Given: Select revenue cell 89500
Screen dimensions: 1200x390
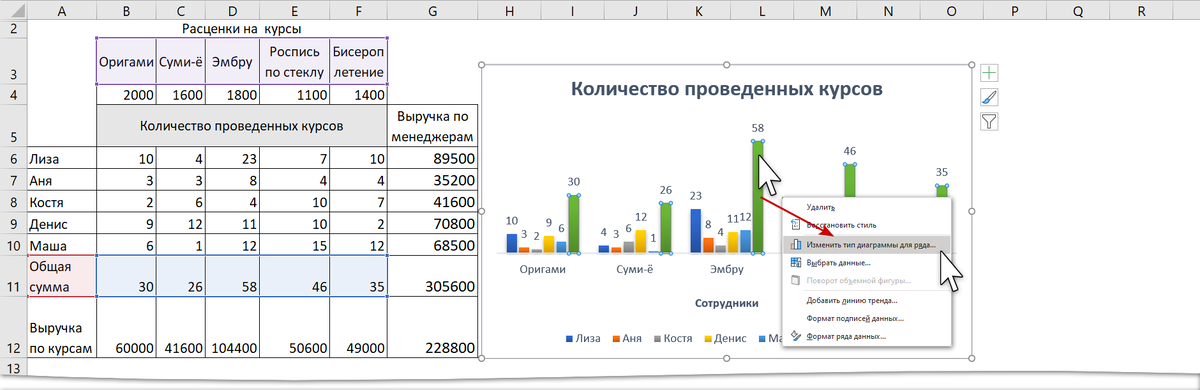Looking at the screenshot, I should [432, 158].
